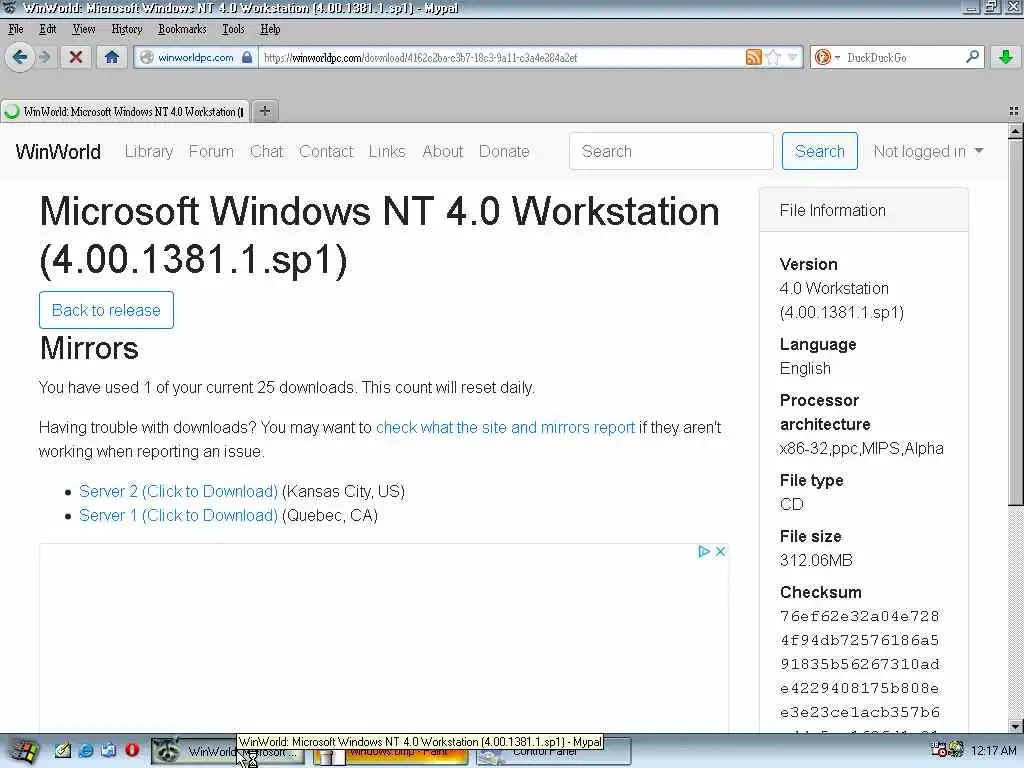The image size is (1024, 768).
Task: Expand the Not logged in dropdown
Action: [x=928, y=152]
